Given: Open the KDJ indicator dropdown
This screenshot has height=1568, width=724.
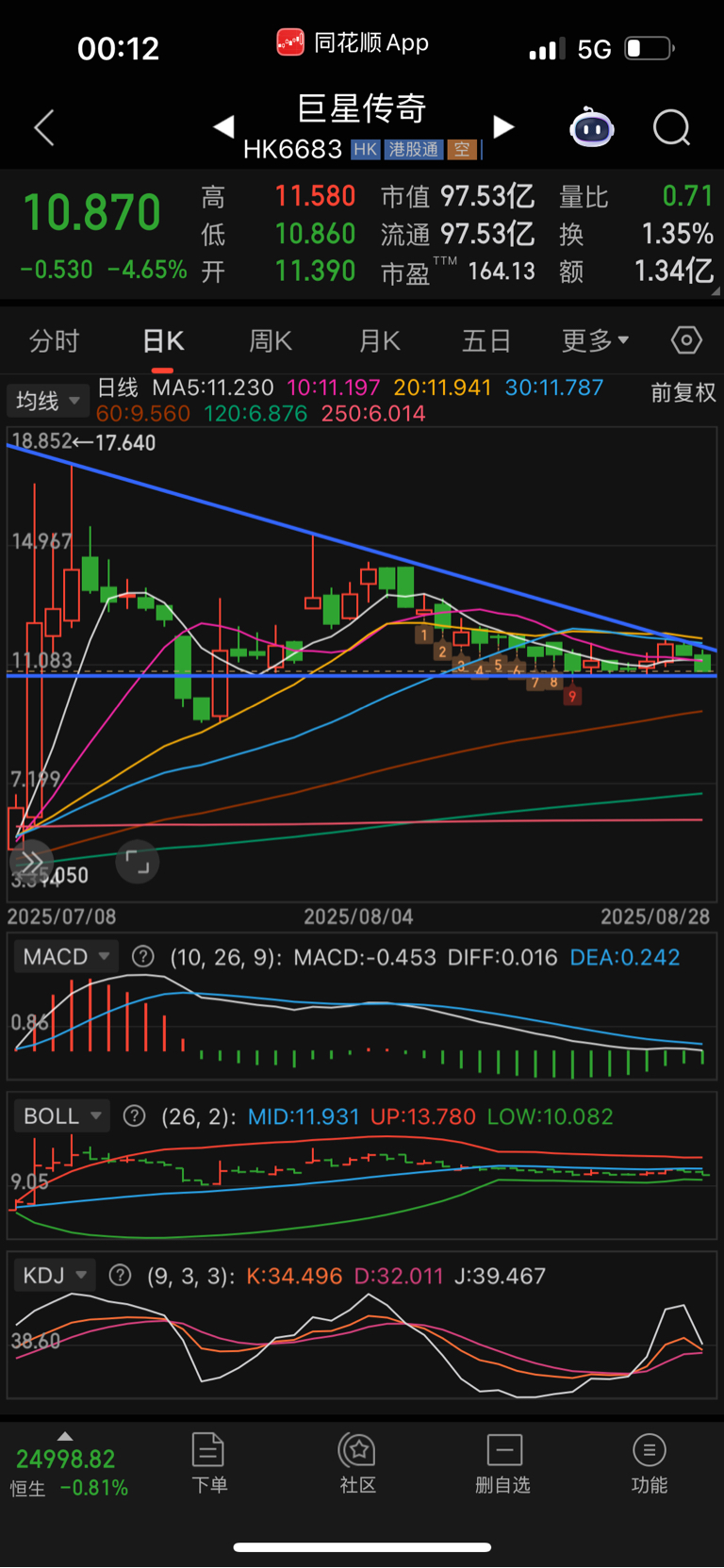Looking at the screenshot, I should 55,1276.
